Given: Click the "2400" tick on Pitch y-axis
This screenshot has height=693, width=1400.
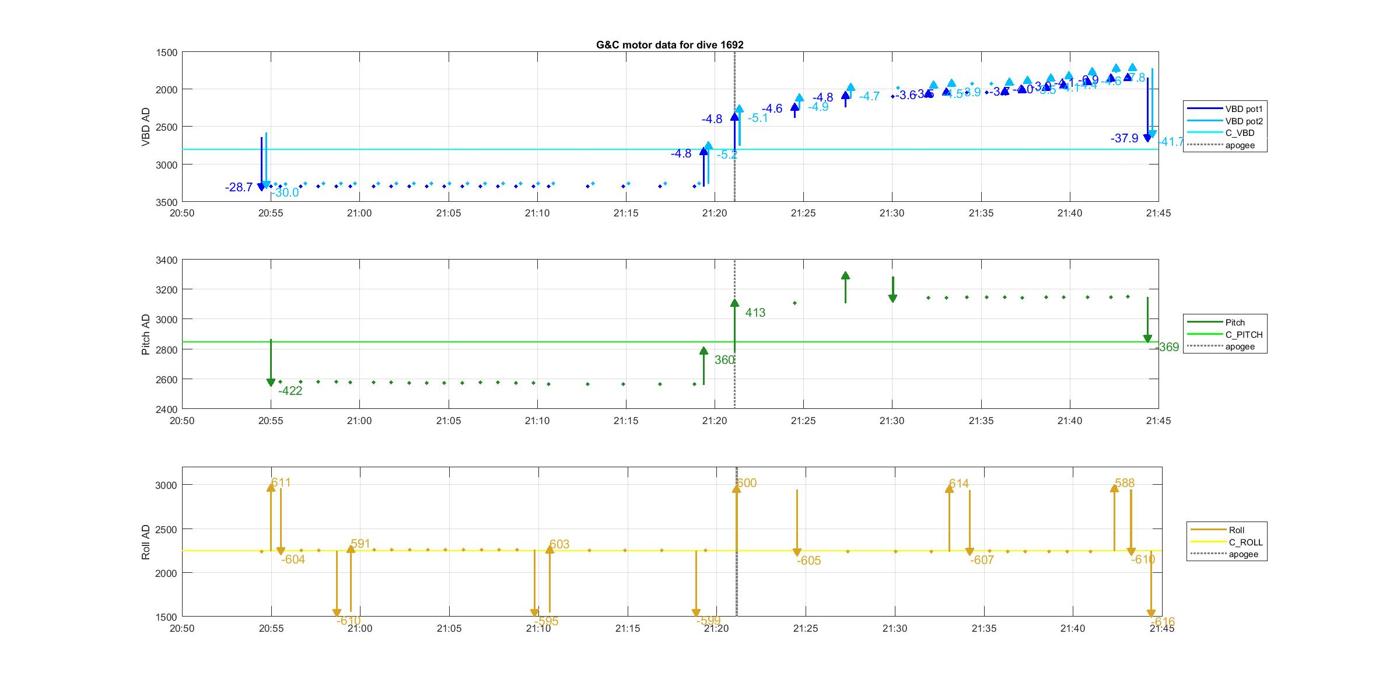Looking at the screenshot, I should coord(166,409).
